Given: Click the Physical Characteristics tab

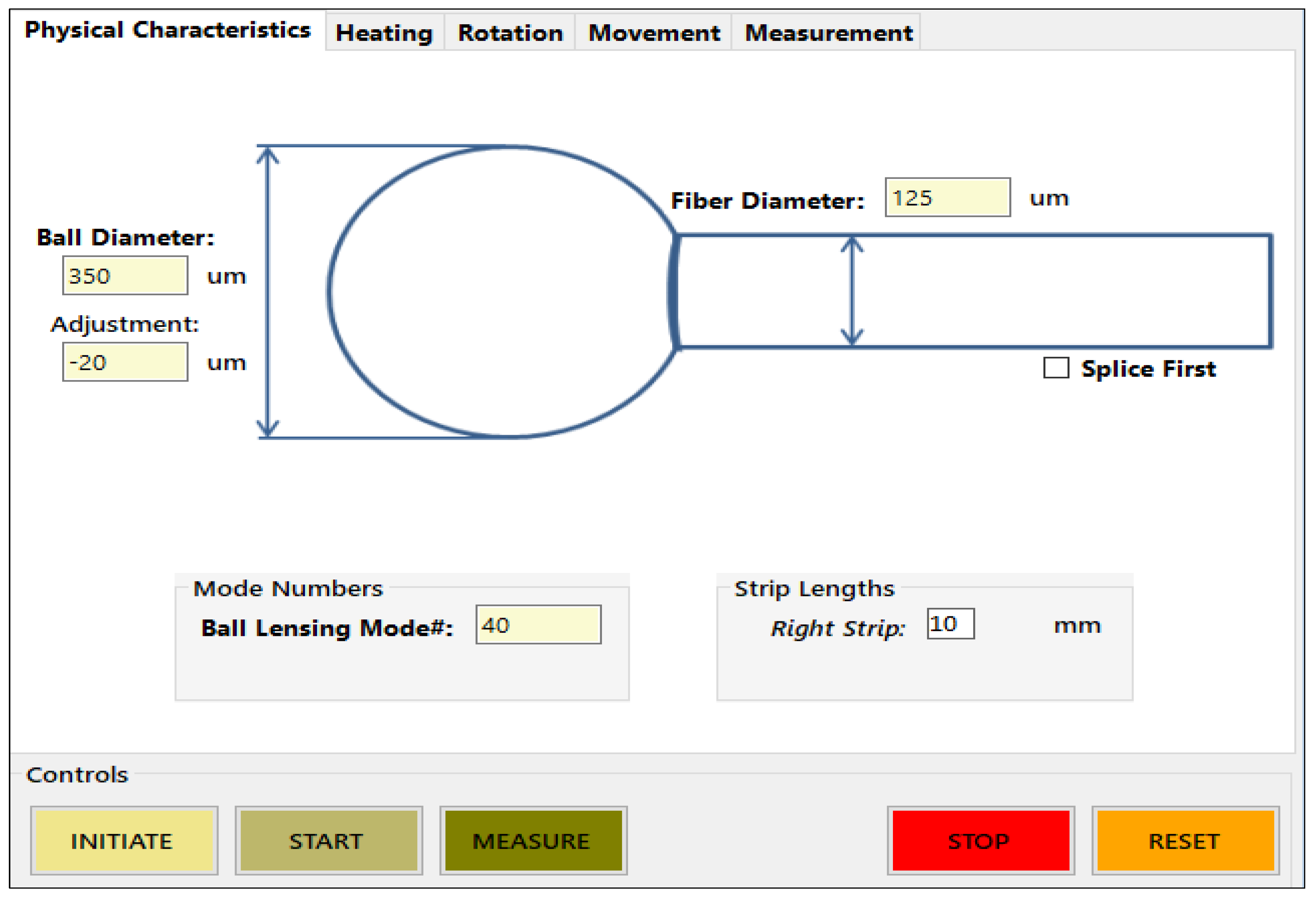Looking at the screenshot, I should (168, 30).
